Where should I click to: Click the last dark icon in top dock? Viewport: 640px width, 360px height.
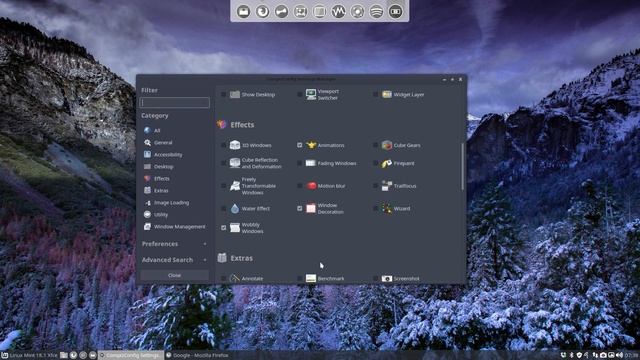395,11
